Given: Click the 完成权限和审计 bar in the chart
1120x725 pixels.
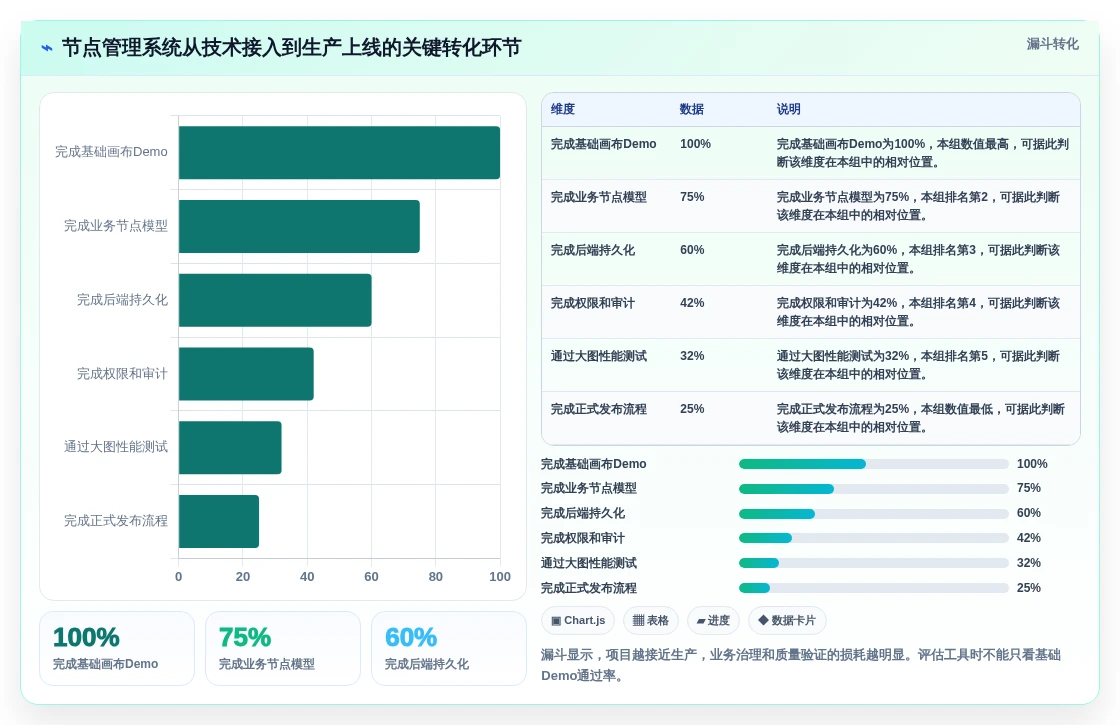Looking at the screenshot, I should (x=246, y=374).
